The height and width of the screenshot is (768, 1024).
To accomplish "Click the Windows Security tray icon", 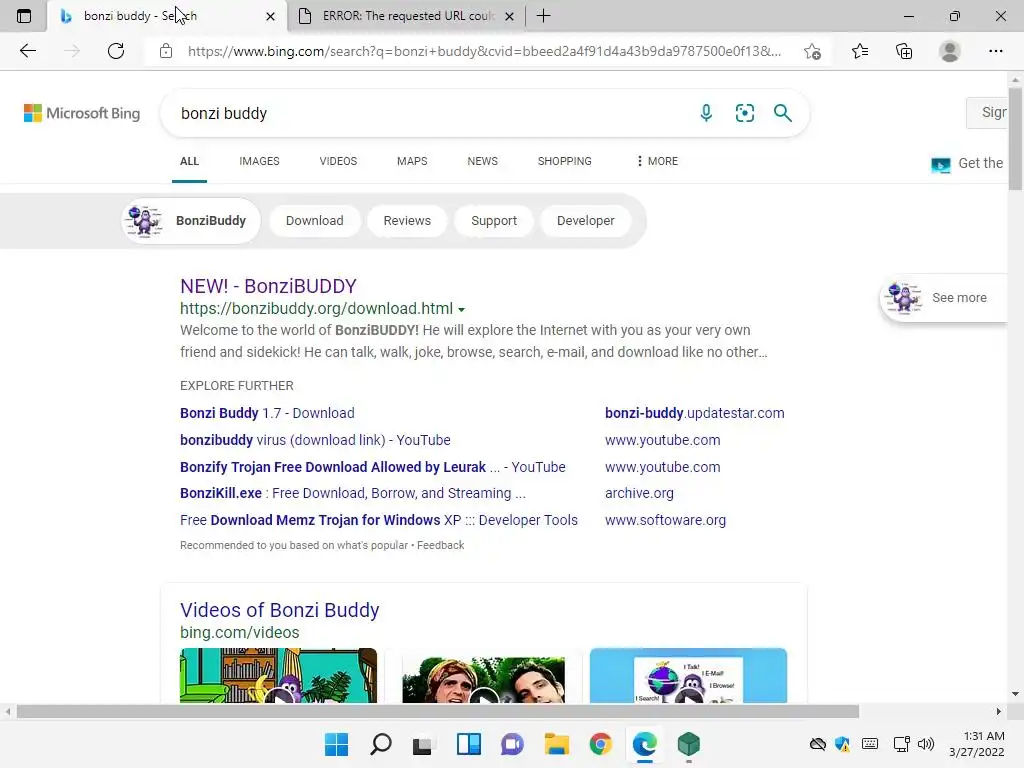I will pyautogui.click(x=842, y=744).
